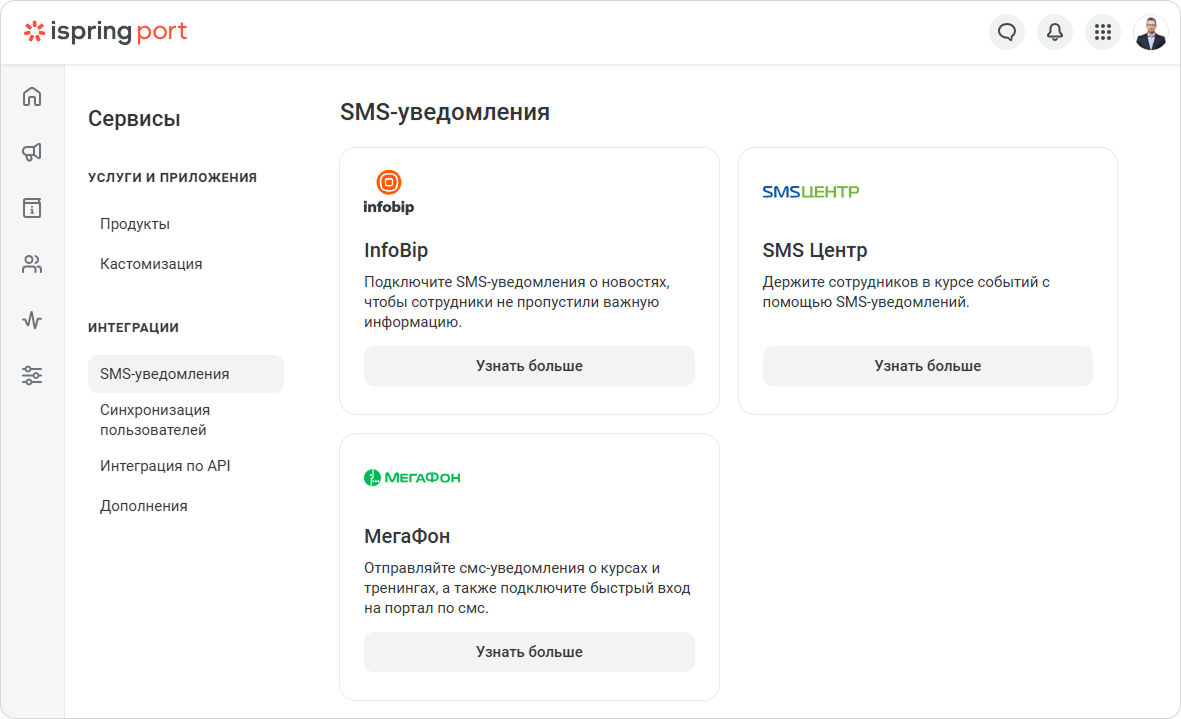Open the settings sliders sidebar icon
This screenshot has height=719, width=1181.
click(x=32, y=376)
